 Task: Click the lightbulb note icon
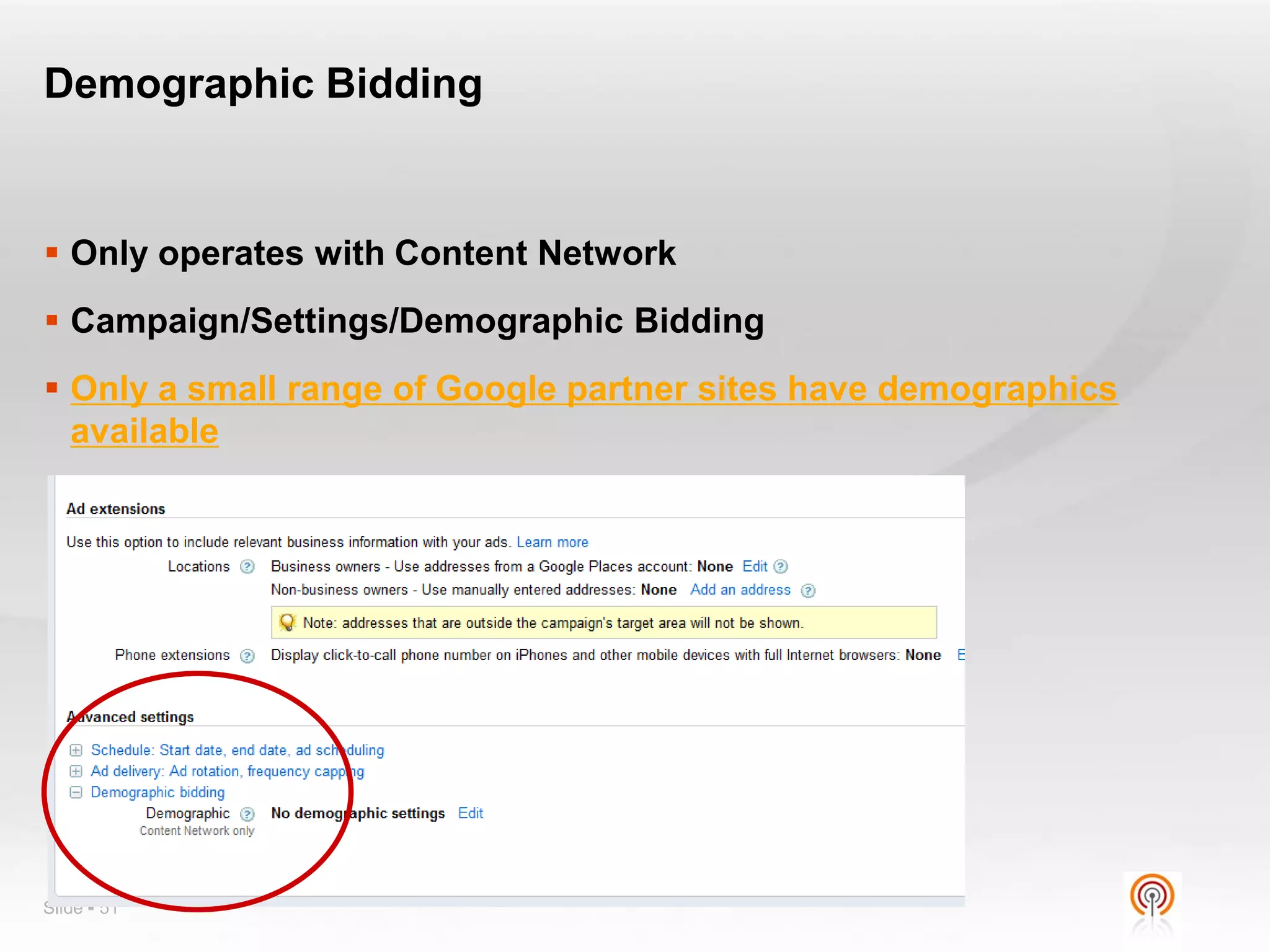click(x=287, y=622)
